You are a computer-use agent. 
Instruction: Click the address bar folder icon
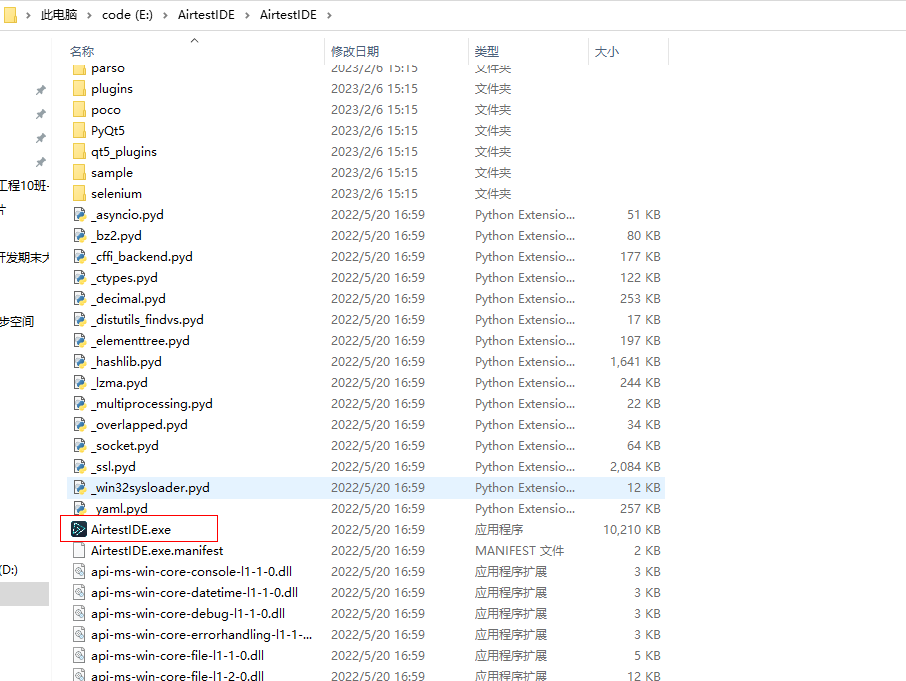10,14
